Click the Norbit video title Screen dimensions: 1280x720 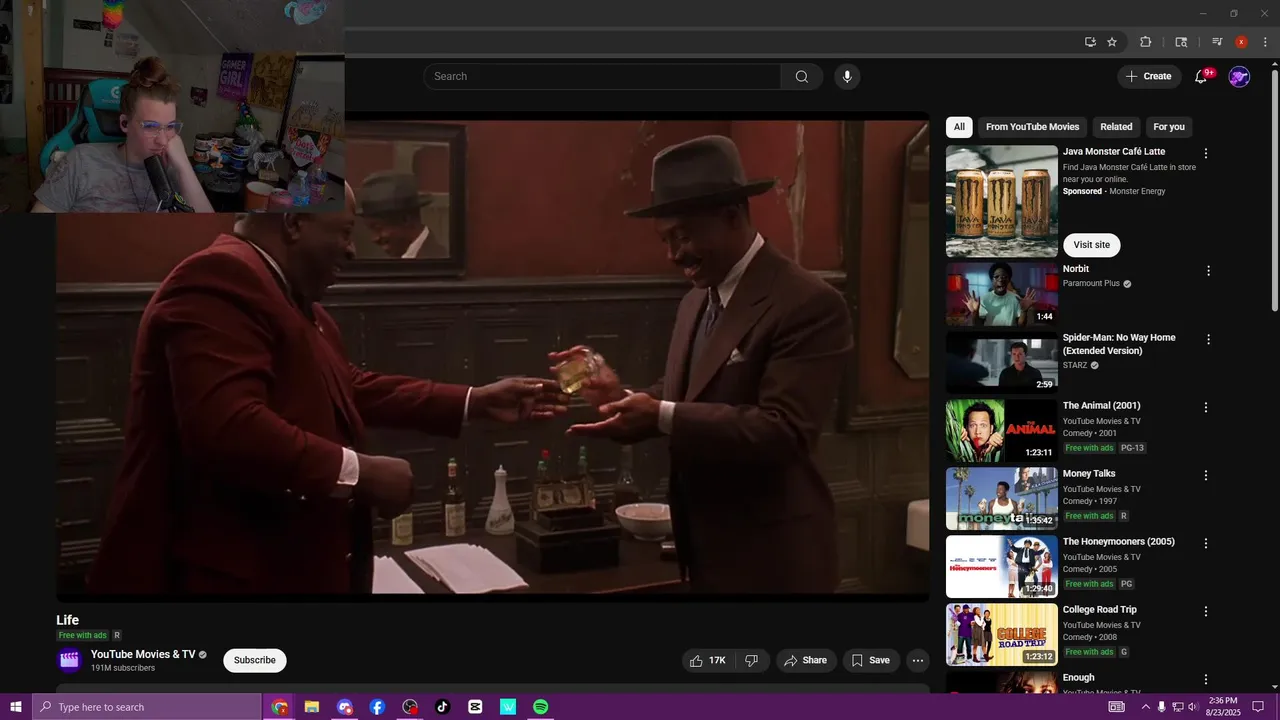[1076, 269]
